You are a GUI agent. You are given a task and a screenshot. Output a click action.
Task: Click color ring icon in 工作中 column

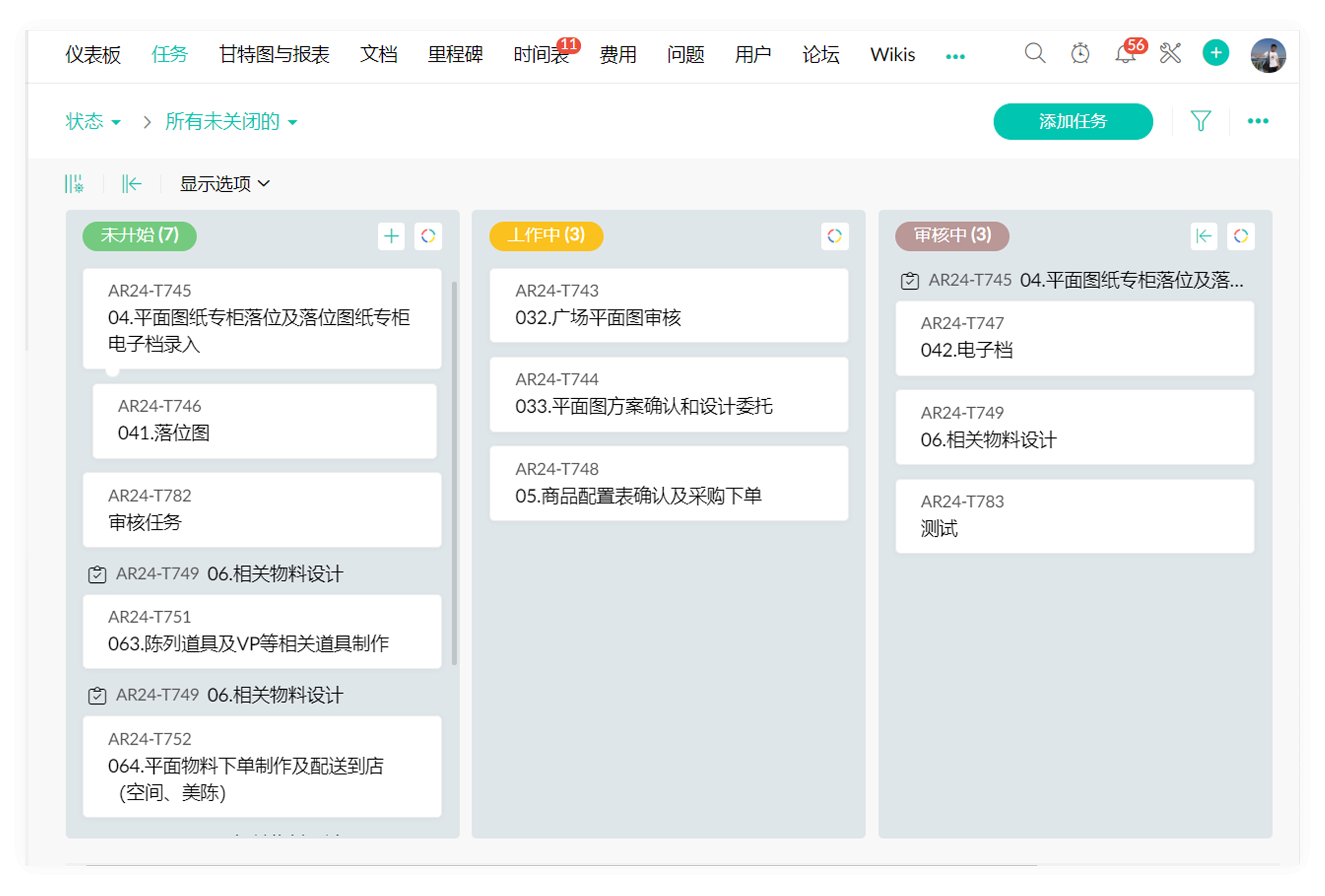(834, 236)
